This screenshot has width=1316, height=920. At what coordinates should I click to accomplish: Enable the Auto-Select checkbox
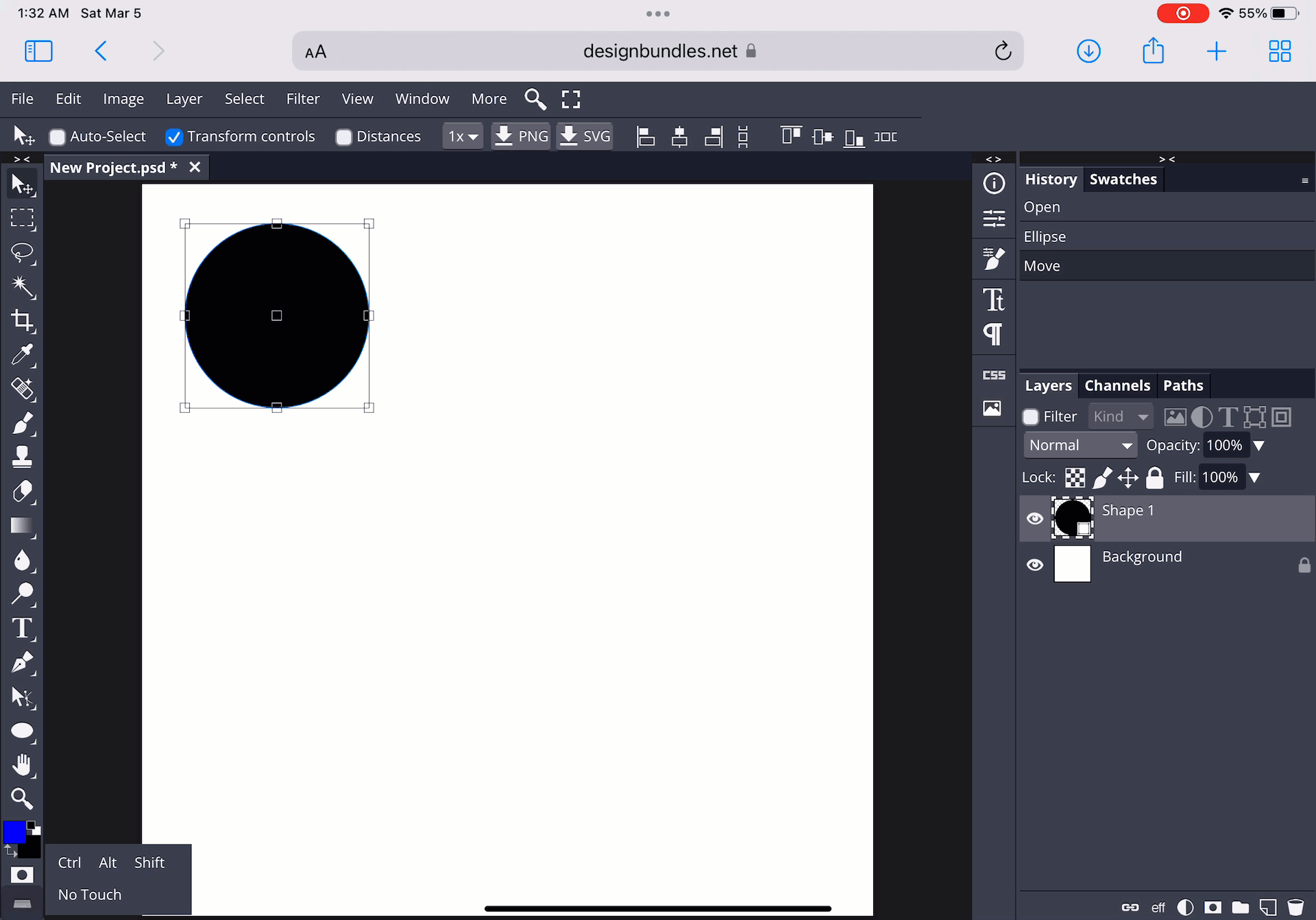point(58,137)
